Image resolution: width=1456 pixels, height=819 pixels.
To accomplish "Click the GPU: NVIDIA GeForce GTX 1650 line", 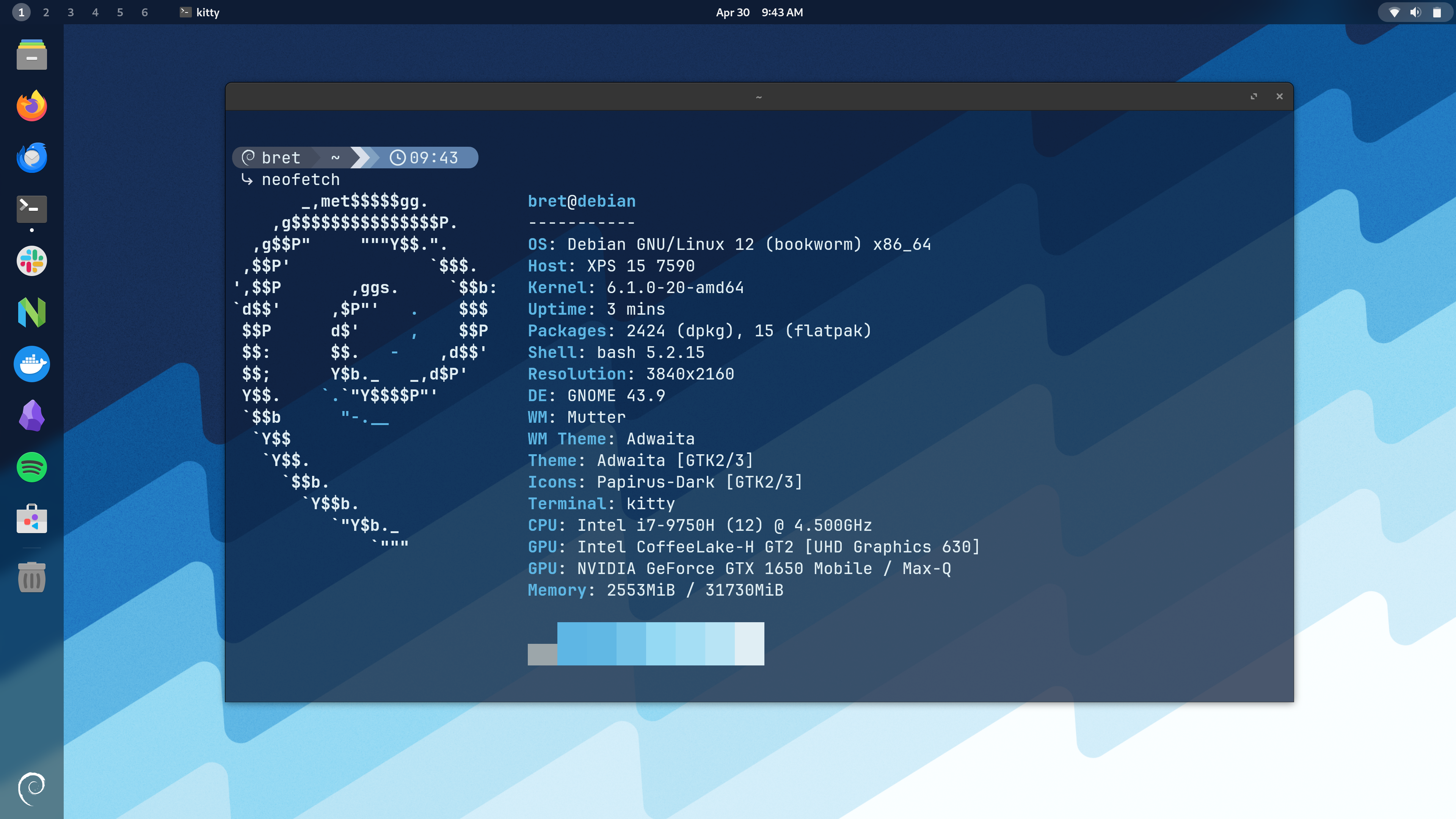I will [739, 568].
